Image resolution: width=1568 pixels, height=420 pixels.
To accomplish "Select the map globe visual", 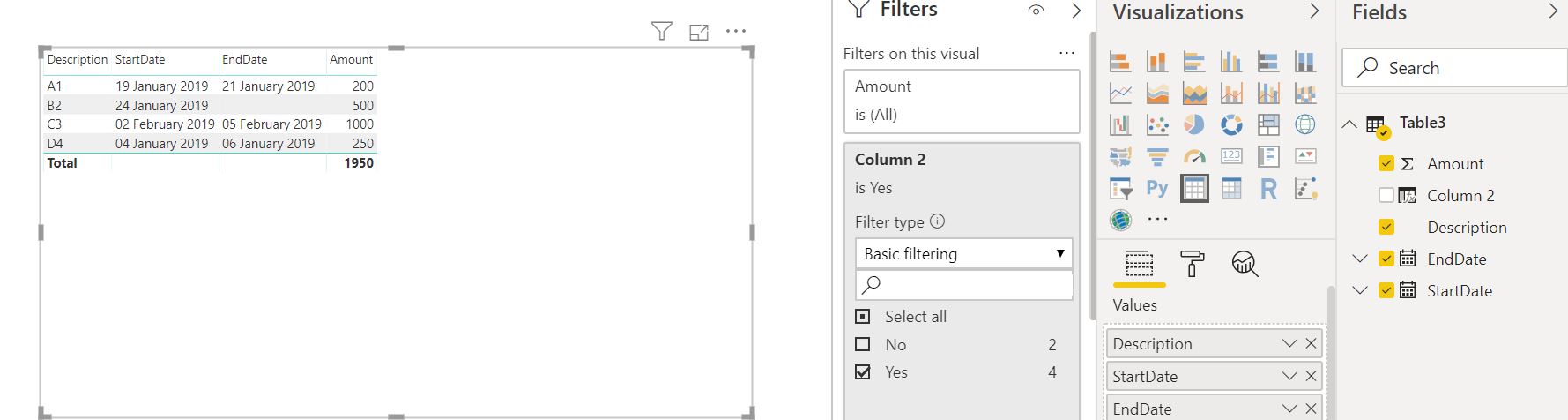I will point(1305,124).
